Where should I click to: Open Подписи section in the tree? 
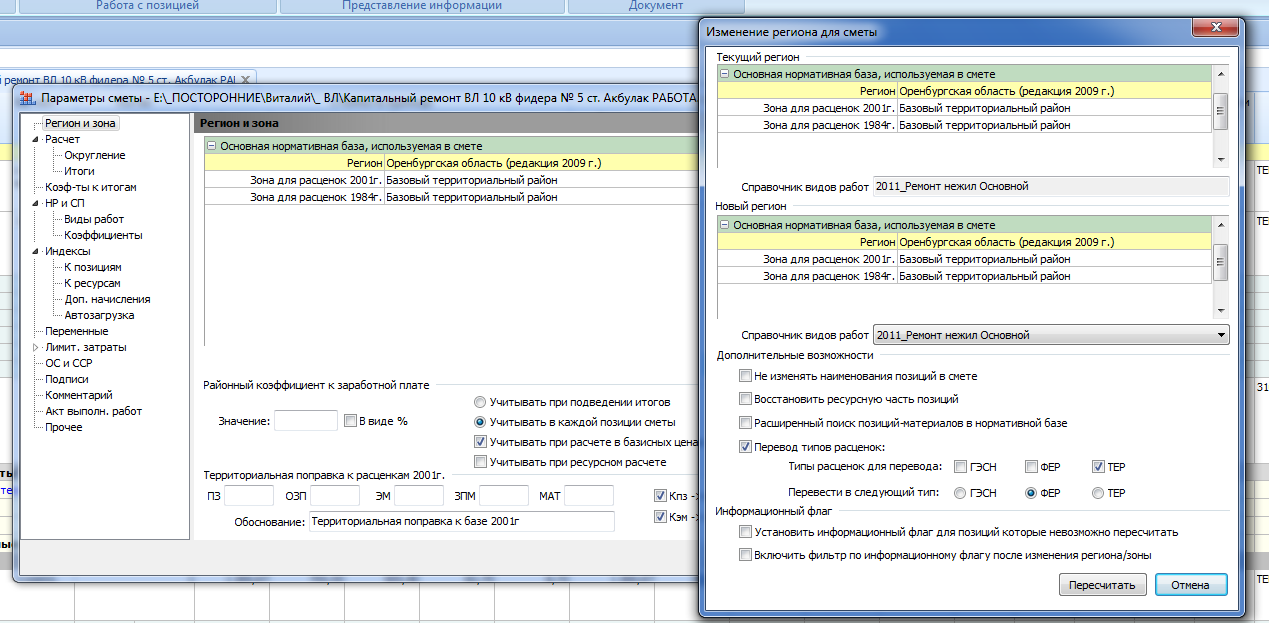point(66,380)
